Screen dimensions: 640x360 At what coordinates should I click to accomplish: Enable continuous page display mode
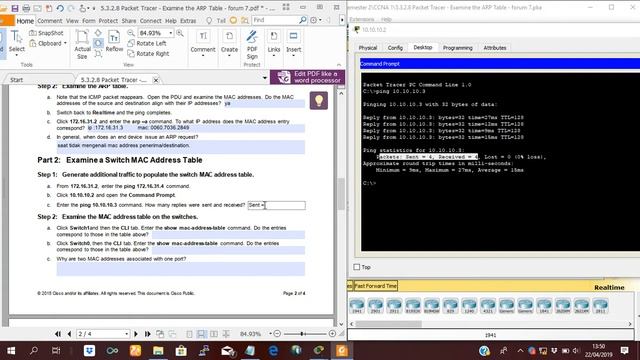(x=201, y=334)
